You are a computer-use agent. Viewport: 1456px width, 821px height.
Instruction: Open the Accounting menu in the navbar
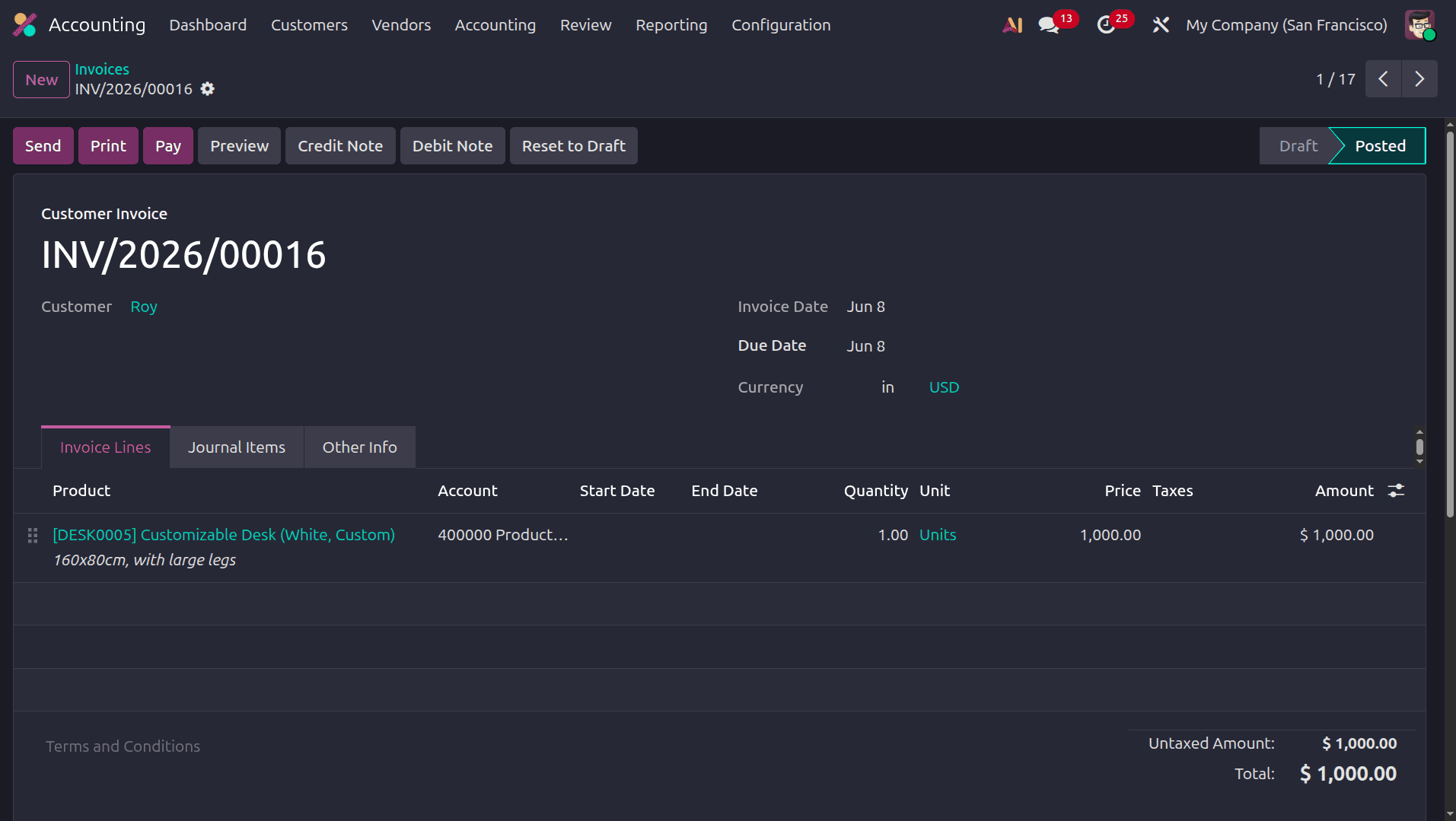[495, 25]
